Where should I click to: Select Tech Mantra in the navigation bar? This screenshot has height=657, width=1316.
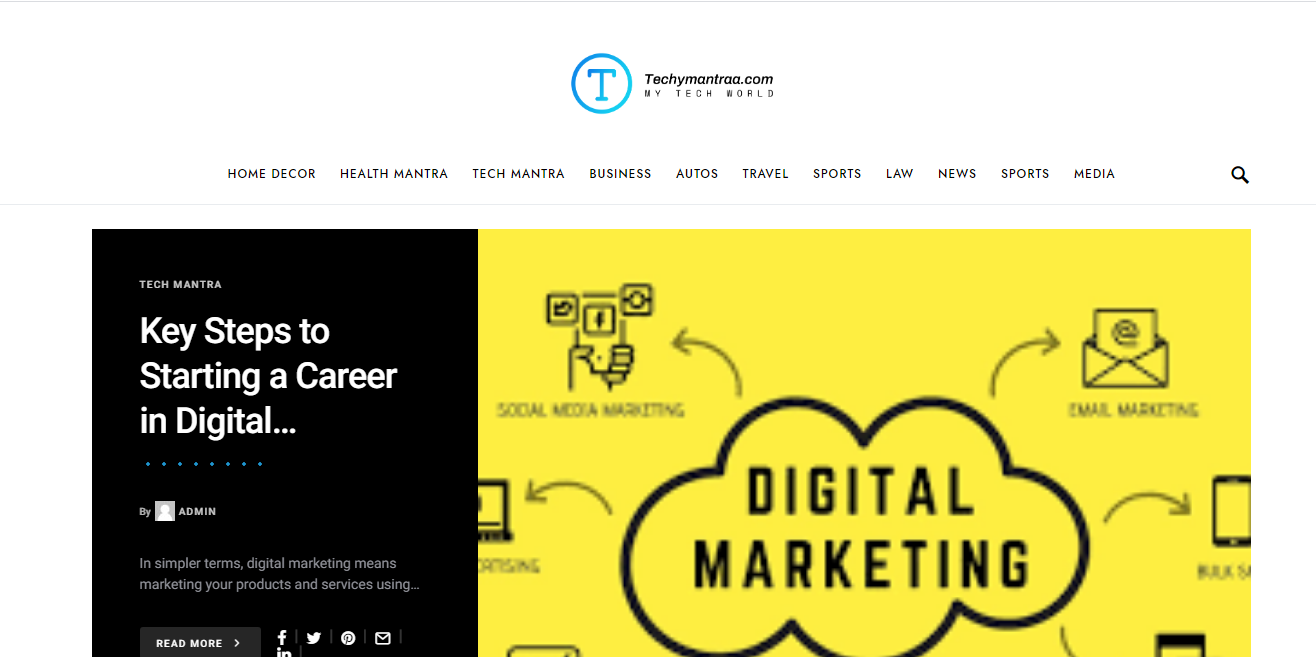518,174
